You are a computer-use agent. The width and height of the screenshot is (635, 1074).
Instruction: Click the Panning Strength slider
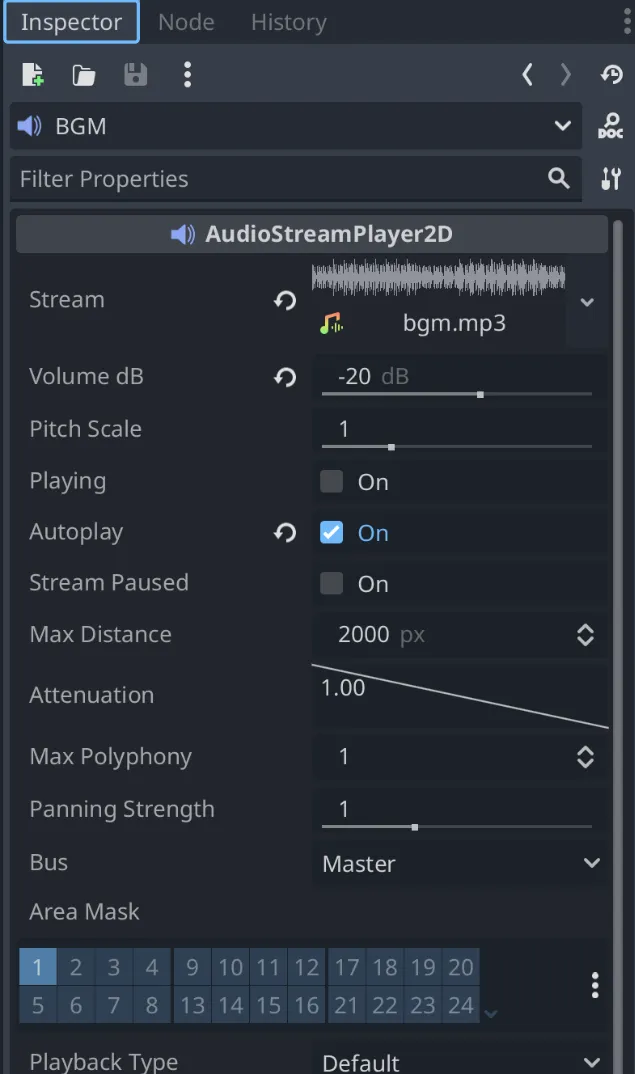pos(456,827)
